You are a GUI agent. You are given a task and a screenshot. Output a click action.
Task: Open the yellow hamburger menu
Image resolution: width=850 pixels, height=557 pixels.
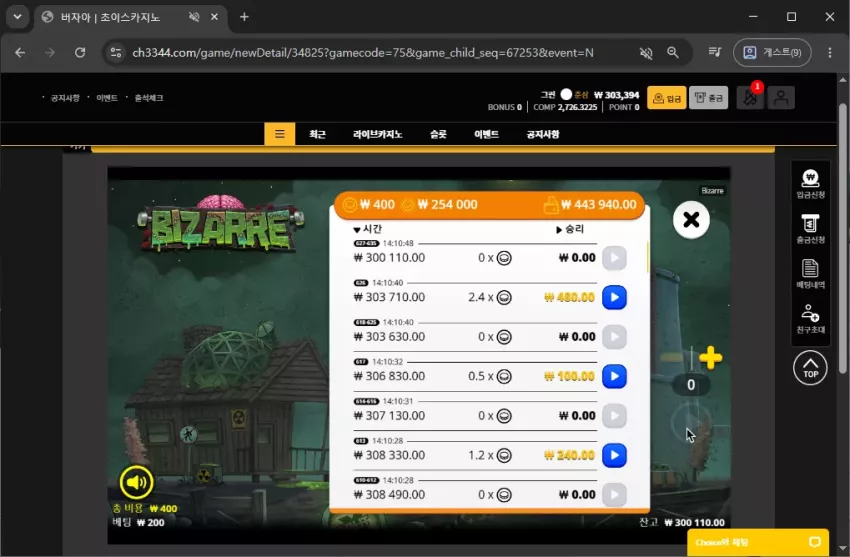tap(280, 134)
